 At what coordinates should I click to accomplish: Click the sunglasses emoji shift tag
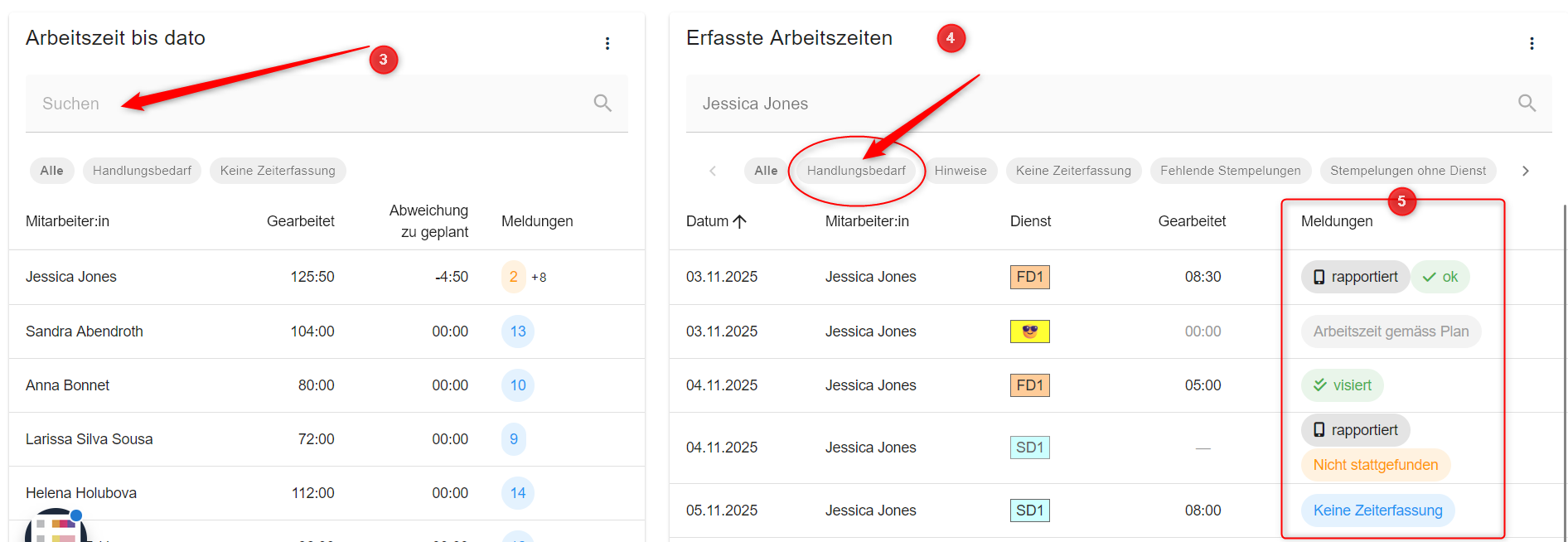pyautogui.click(x=1030, y=331)
